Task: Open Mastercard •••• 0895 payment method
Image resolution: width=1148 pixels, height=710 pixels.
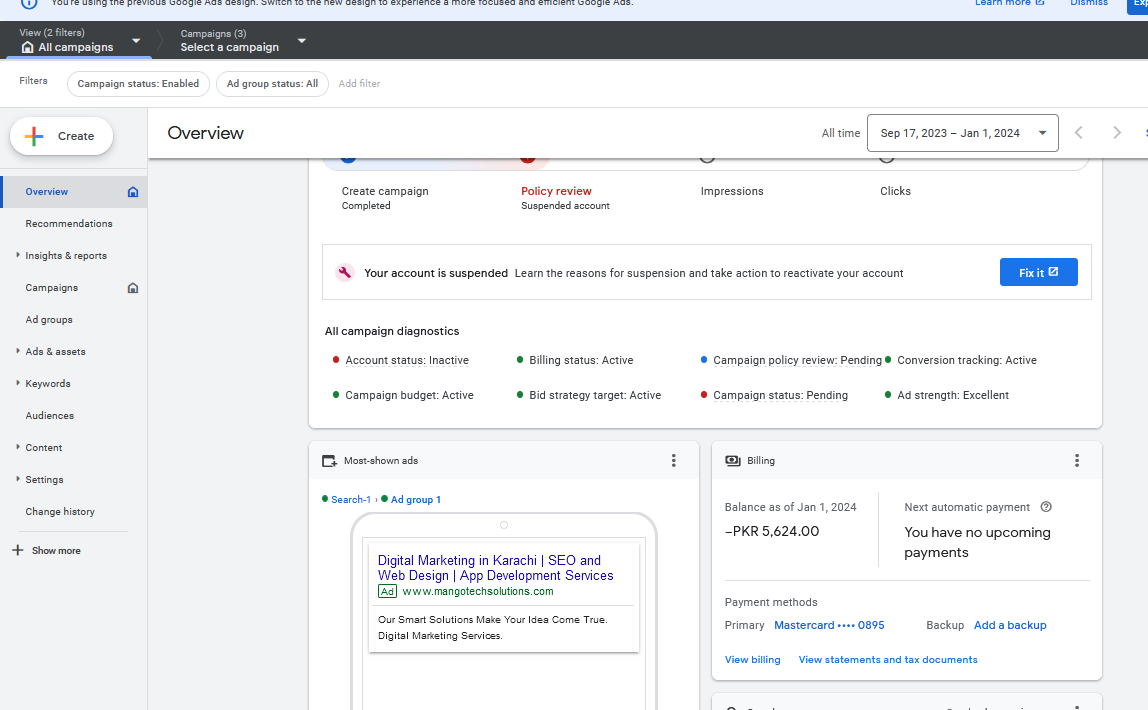Action: tap(829, 625)
